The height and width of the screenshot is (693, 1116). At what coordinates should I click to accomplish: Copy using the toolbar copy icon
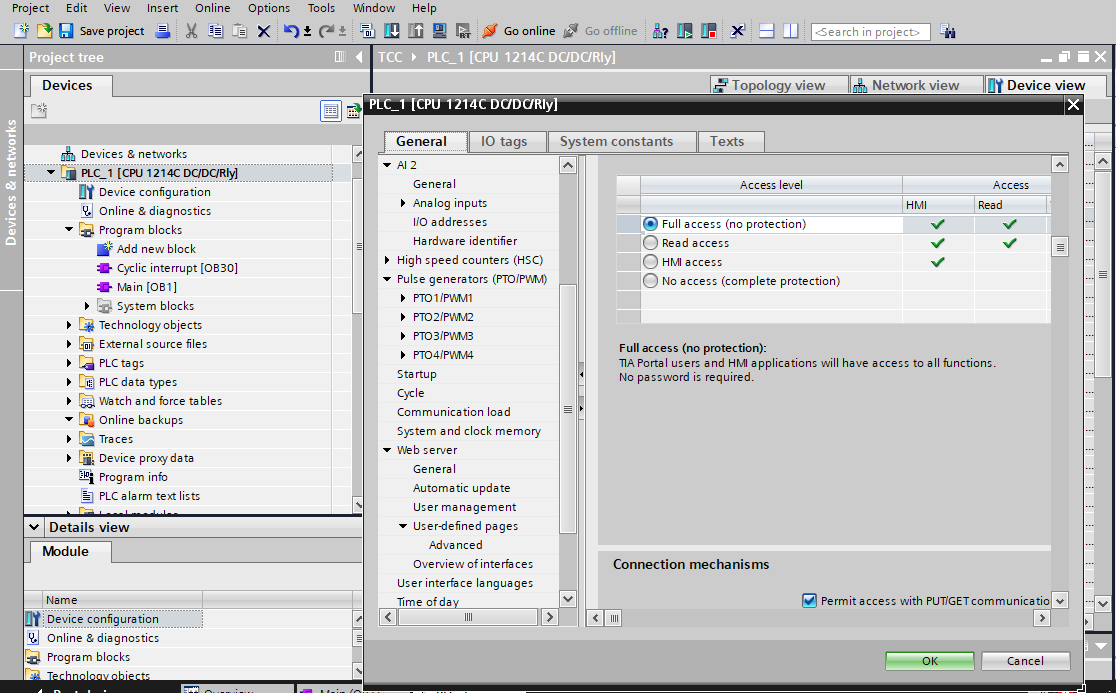point(215,31)
